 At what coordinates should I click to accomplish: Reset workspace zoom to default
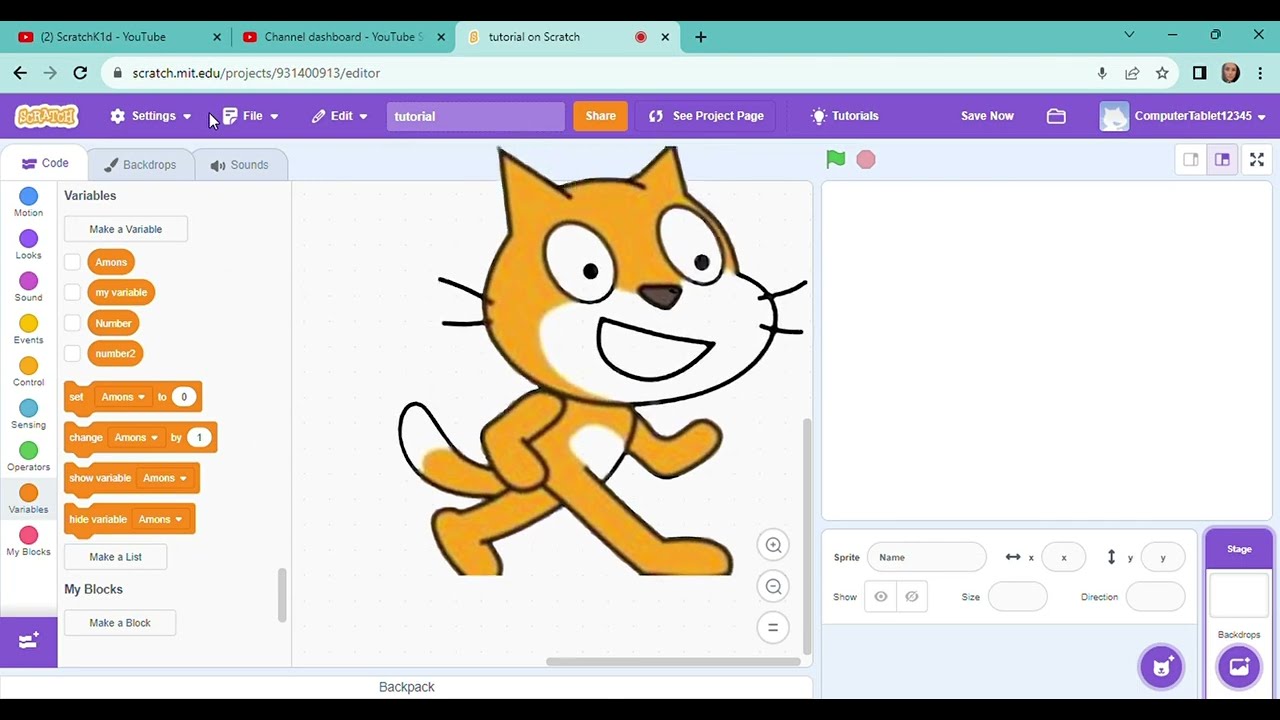[x=773, y=628]
